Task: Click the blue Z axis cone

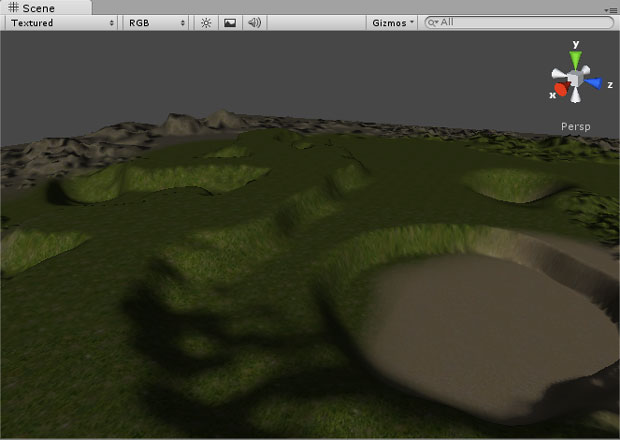Action: tap(594, 84)
